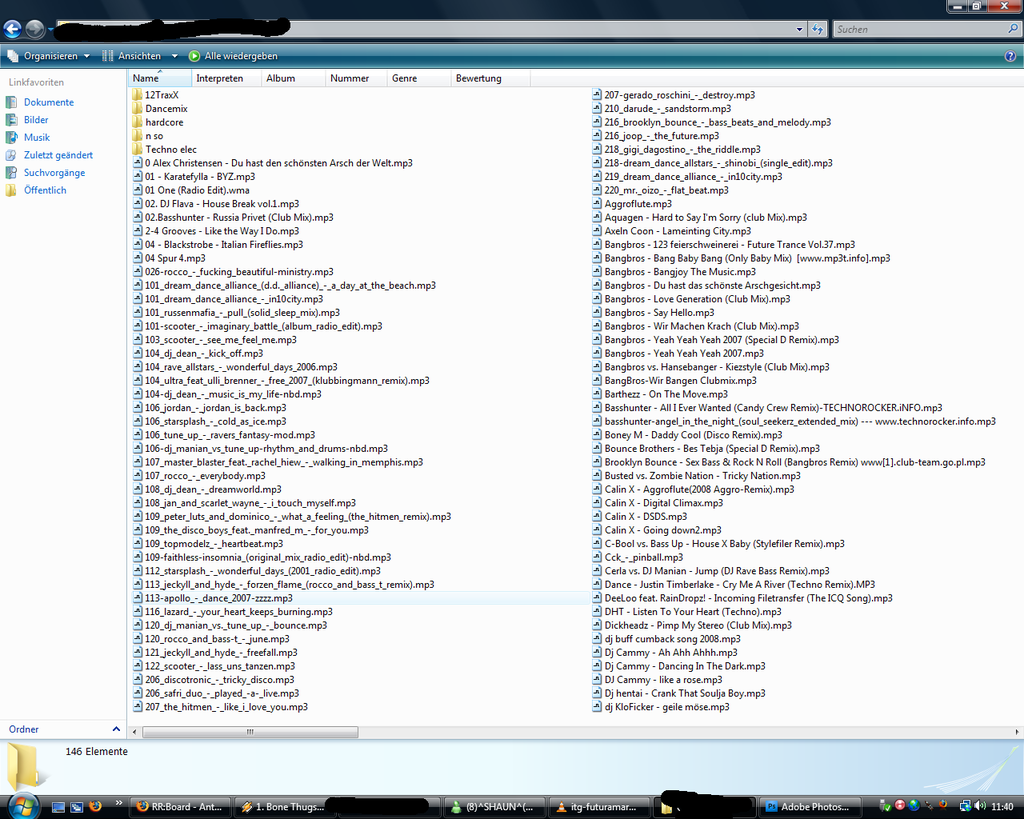The height and width of the screenshot is (819, 1024).
Task: Select 220_mr._oizo_-_flat_beat.mp3
Action: pyautogui.click(x=666, y=190)
